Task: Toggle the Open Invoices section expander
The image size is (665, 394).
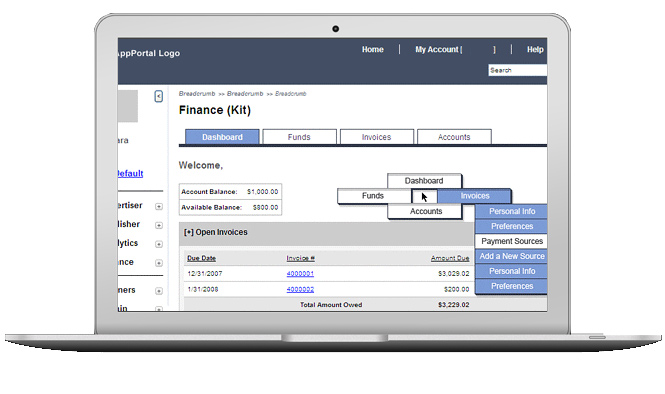Action: click(189, 232)
